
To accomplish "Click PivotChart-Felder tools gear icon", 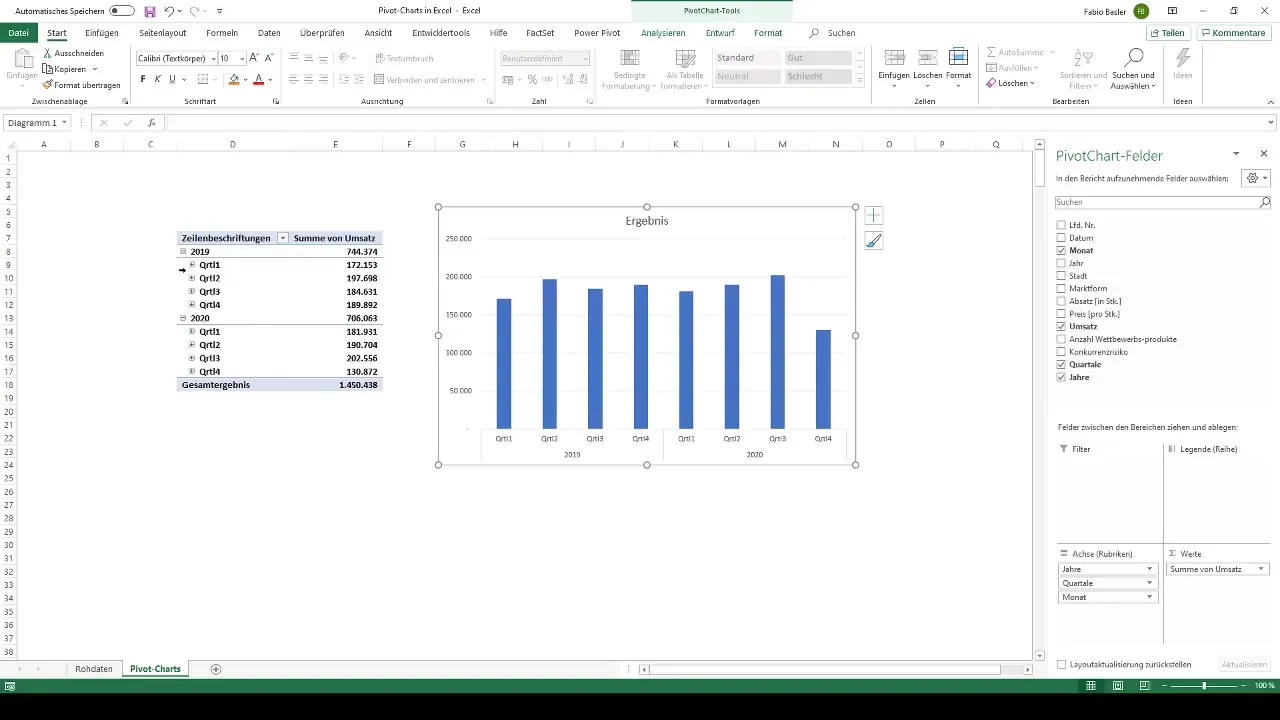I will (1255, 178).
